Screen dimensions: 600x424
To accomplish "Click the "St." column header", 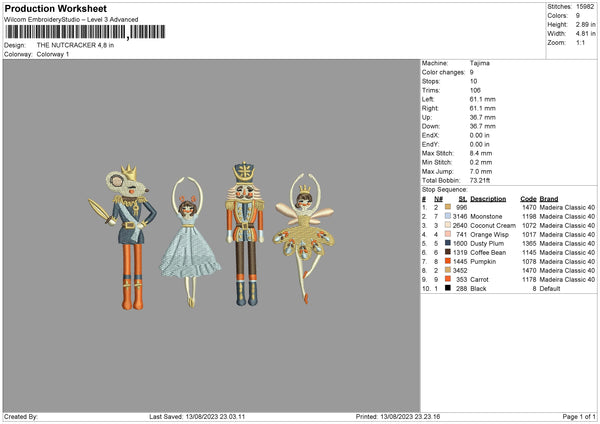I will point(463,199).
